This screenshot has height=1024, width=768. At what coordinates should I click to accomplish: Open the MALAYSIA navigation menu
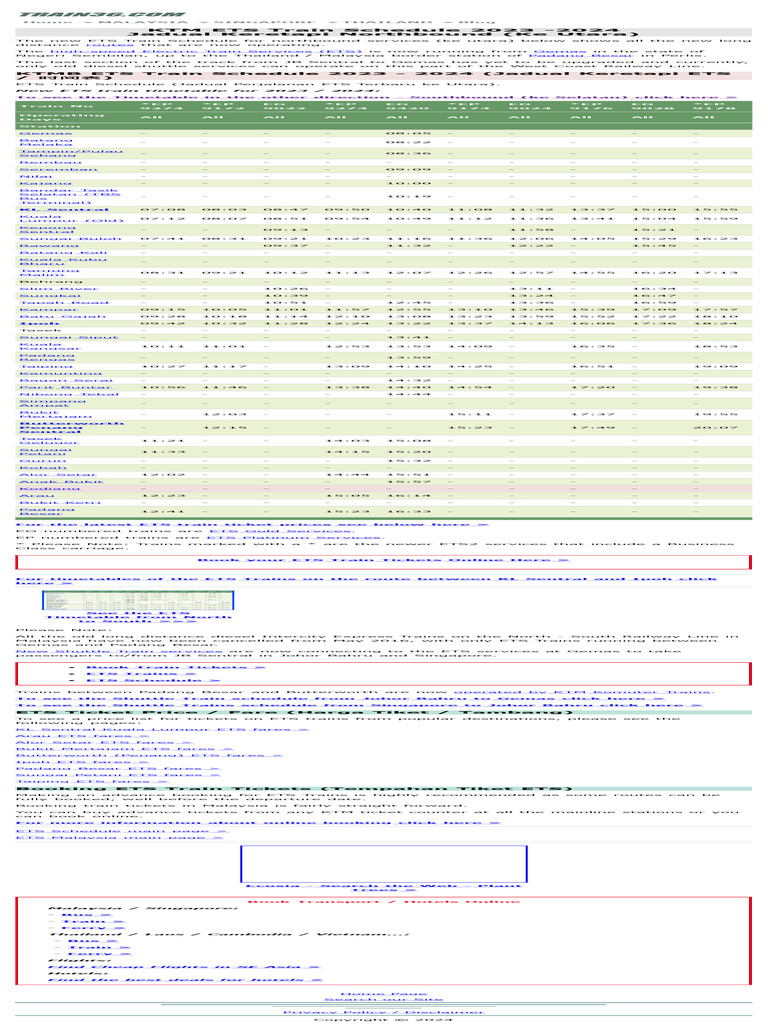click(142, 22)
